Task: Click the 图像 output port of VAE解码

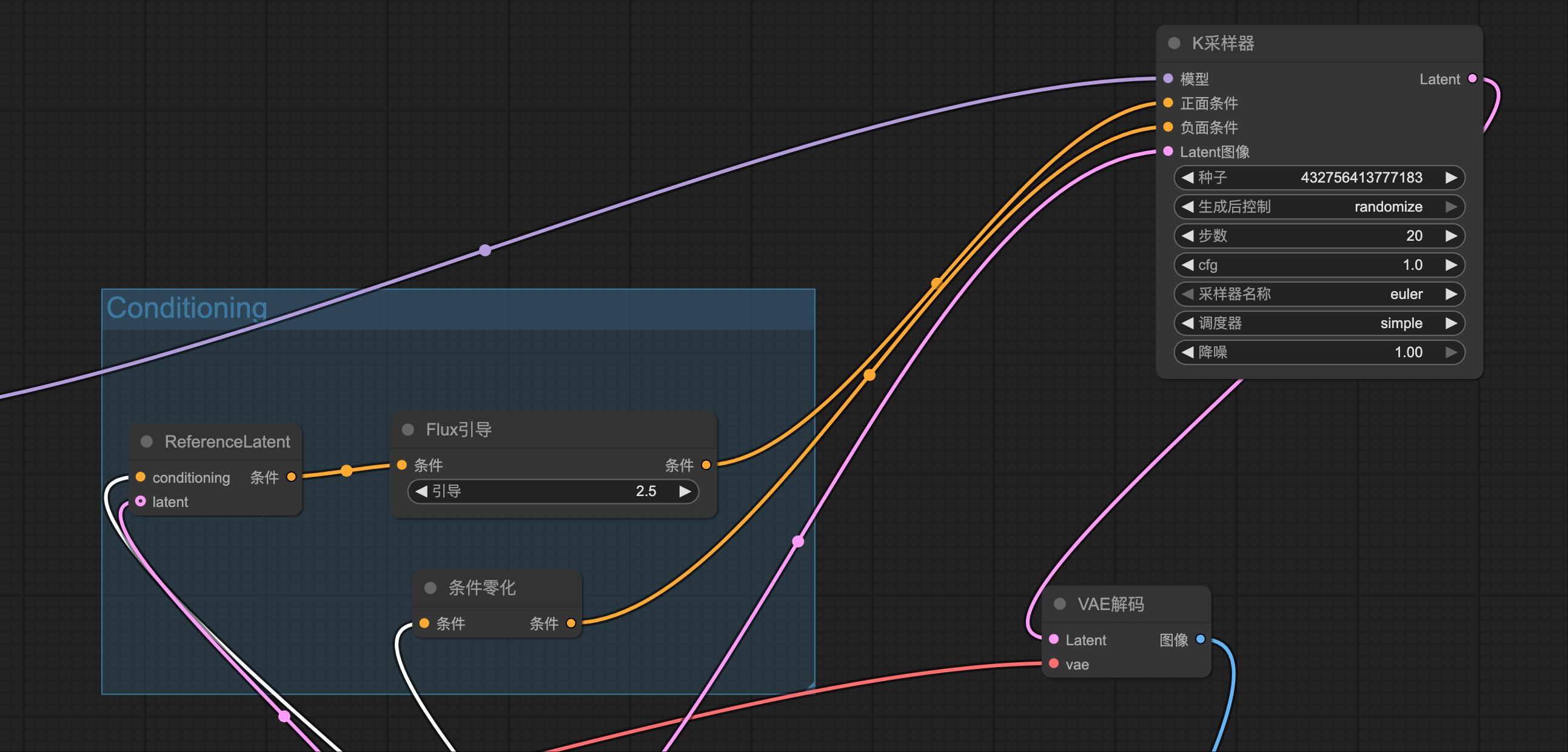Action: (x=1200, y=639)
